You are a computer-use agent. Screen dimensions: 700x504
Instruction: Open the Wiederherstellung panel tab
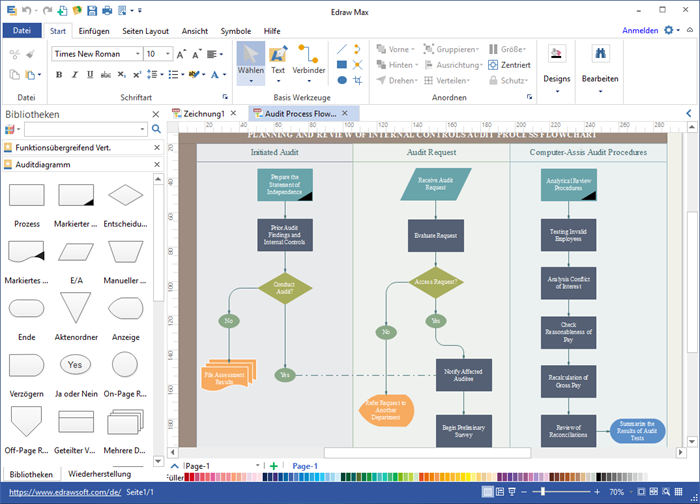point(100,474)
